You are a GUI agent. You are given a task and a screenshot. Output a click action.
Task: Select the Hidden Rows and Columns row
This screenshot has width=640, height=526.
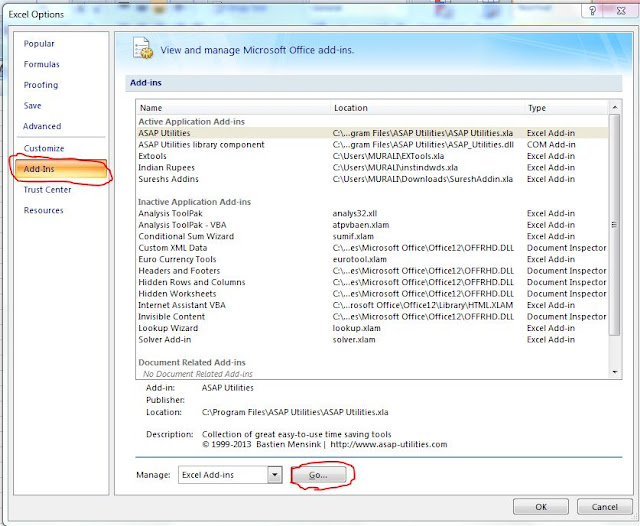tap(372, 282)
